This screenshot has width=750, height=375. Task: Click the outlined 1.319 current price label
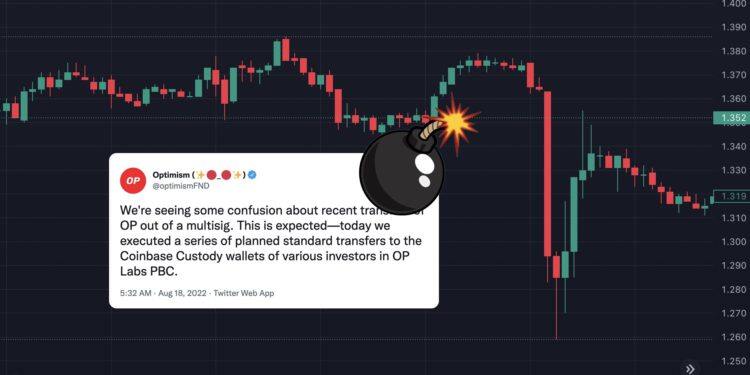pos(731,196)
